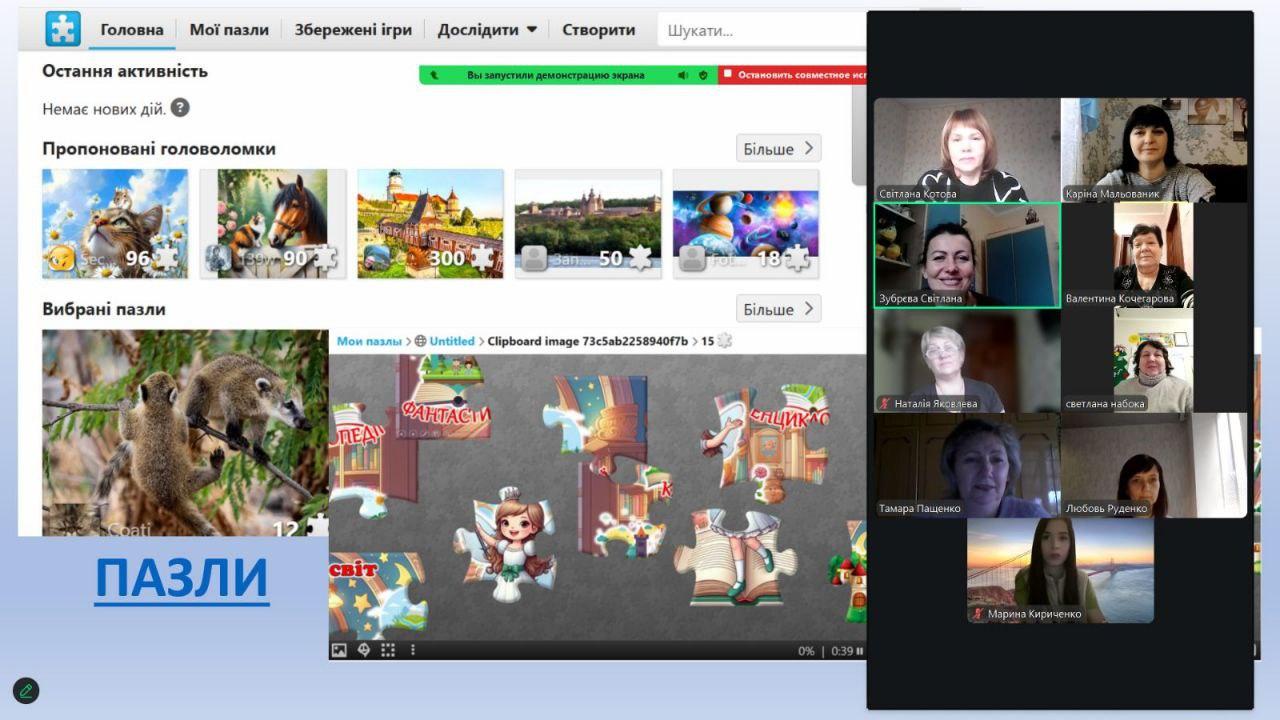Open the Мої пазли tab

pyautogui.click(x=229, y=30)
